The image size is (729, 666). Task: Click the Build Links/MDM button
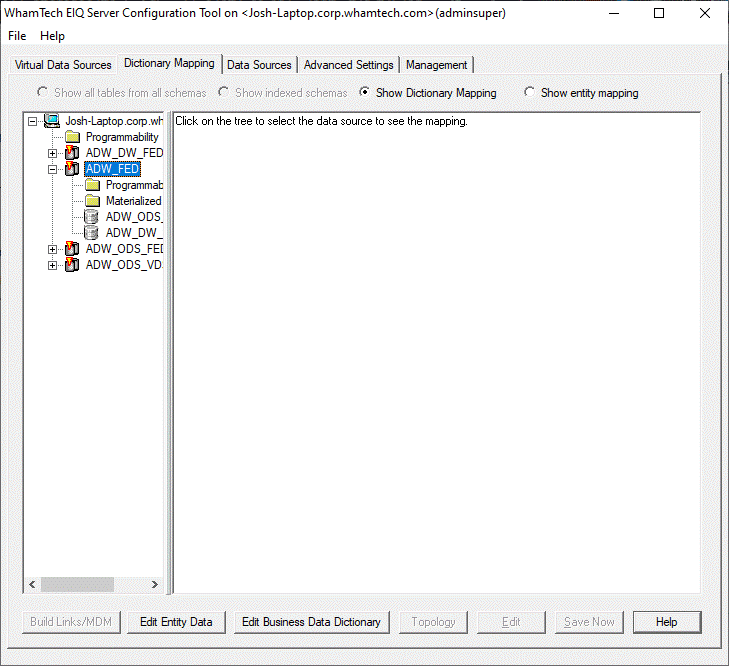tap(71, 622)
